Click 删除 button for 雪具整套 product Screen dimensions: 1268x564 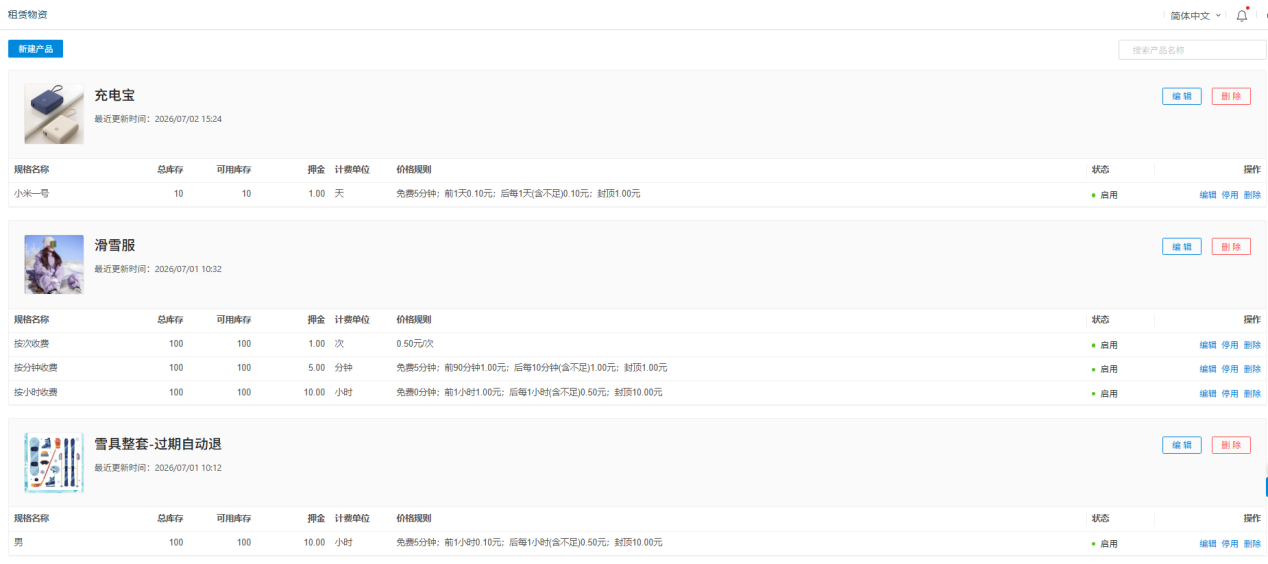[x=1231, y=445]
